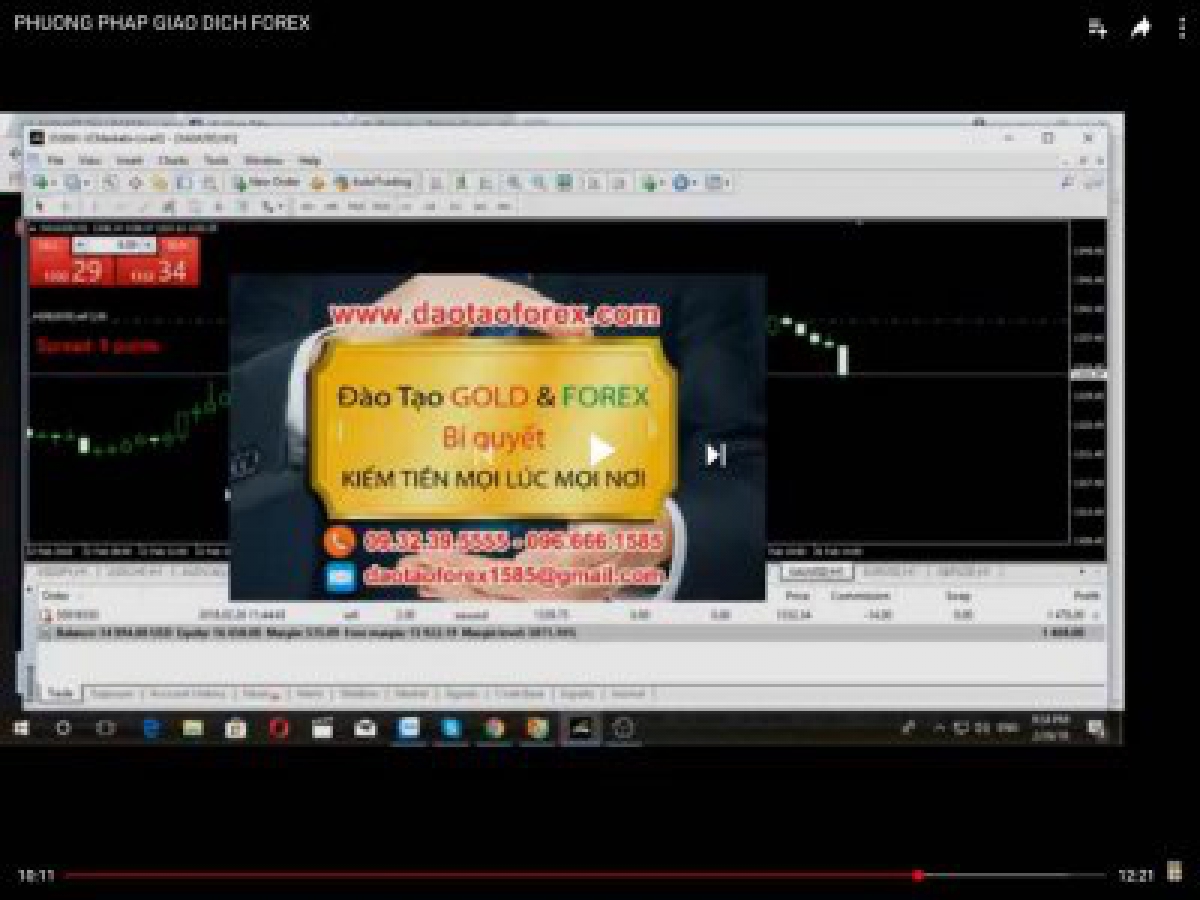Open the Help menu

click(309, 160)
